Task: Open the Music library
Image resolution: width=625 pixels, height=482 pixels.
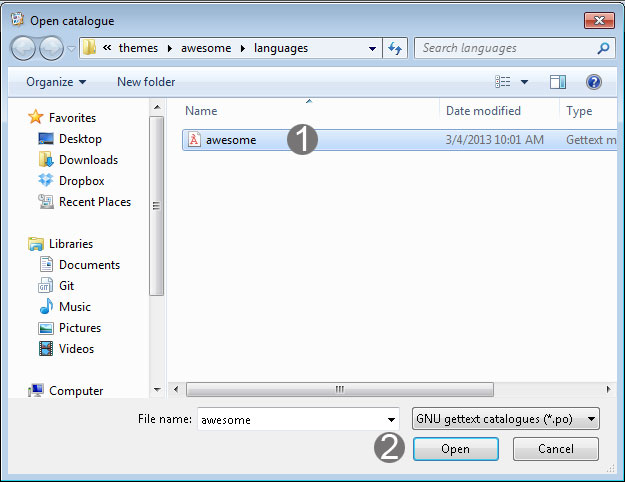Action: tap(74, 307)
